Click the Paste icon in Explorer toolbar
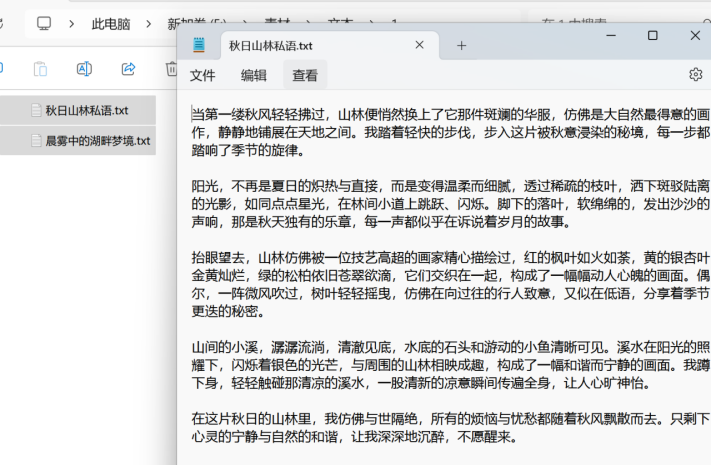The width and height of the screenshot is (712, 465). 40,69
